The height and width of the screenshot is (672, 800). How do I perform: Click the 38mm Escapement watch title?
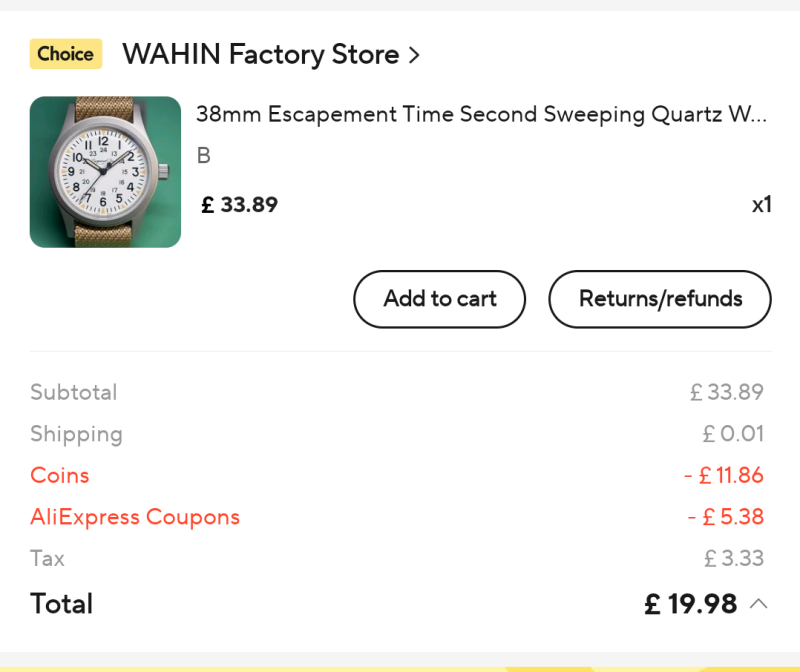(x=481, y=114)
